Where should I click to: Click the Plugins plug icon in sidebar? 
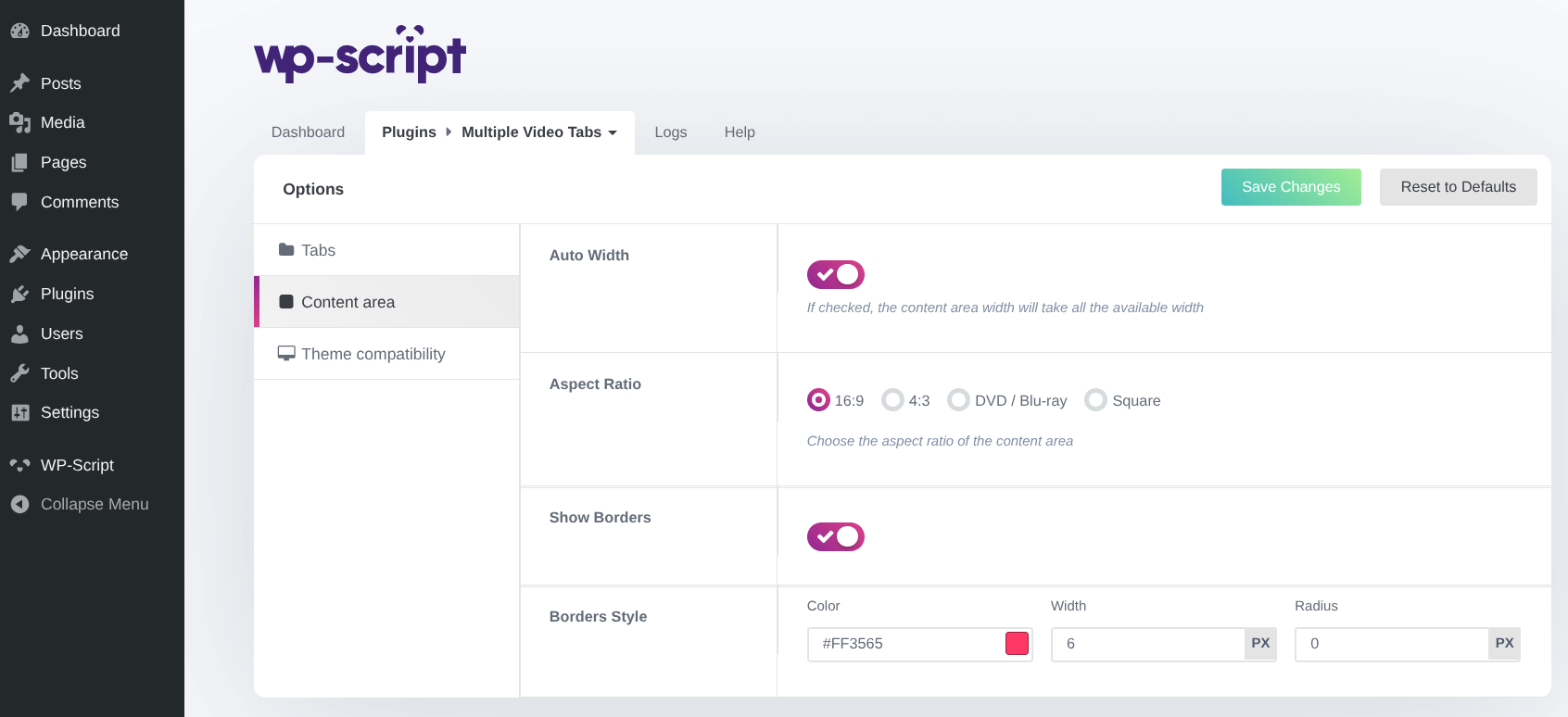coord(19,294)
